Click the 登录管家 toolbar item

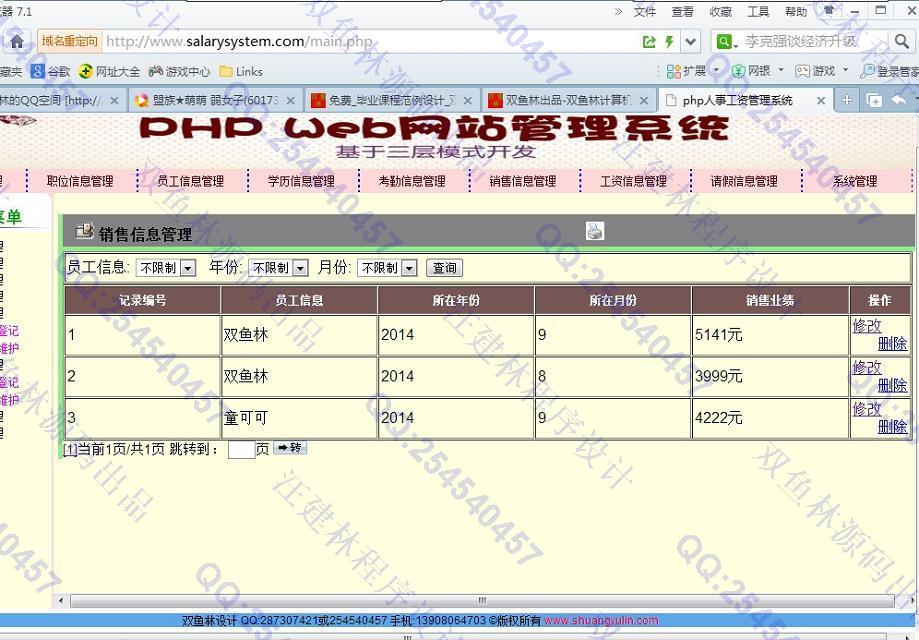(889, 71)
